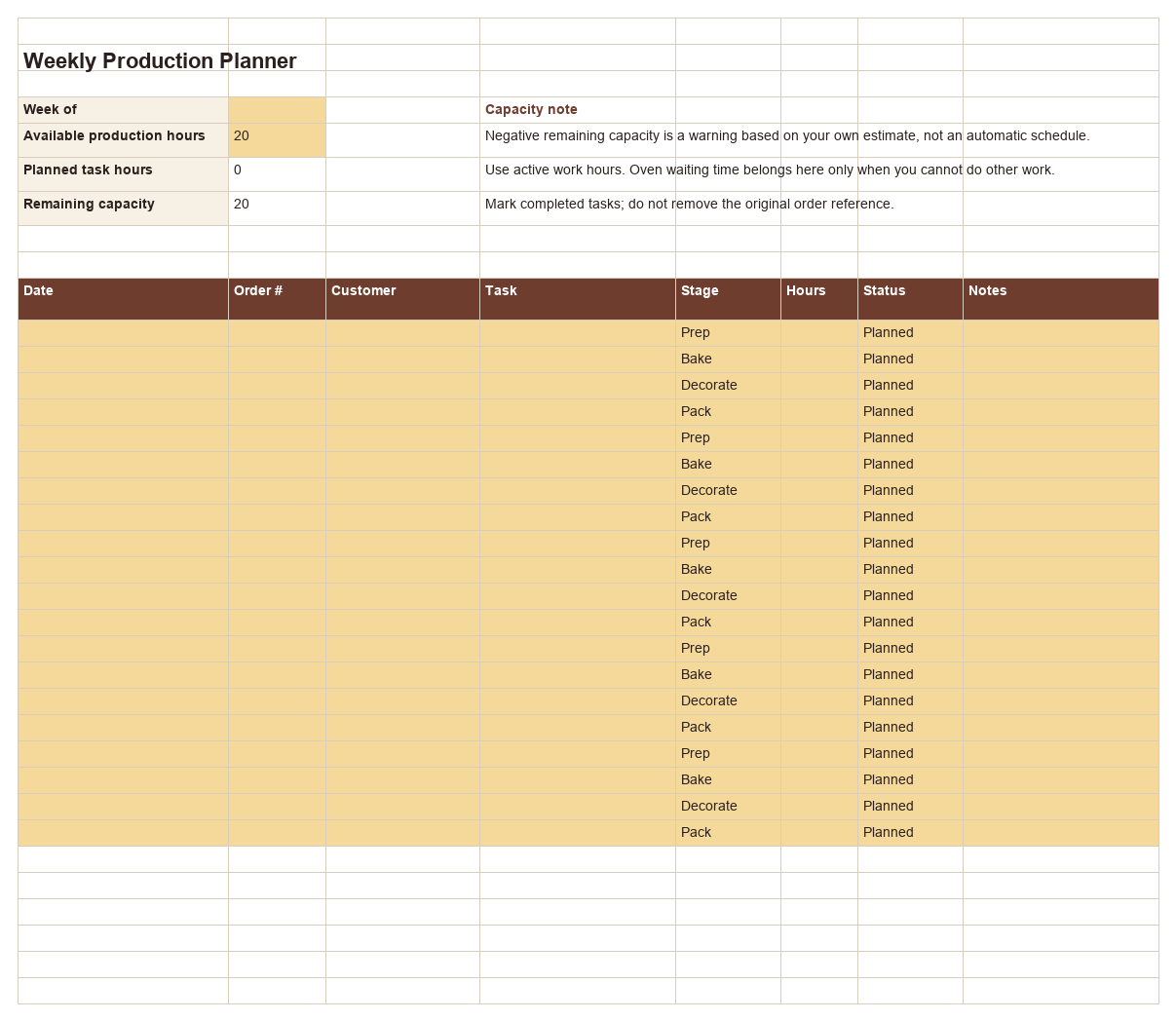Viewport: 1176px width, 1021px height.
Task: Click the 'Remaining capacity' label
Action: pyautogui.click(x=123, y=208)
